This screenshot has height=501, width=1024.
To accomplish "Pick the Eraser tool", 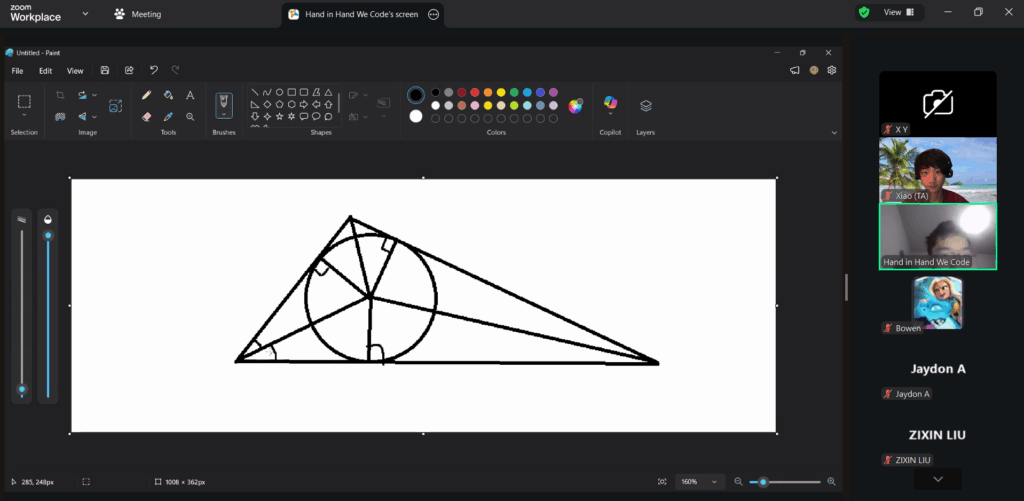I will click(x=147, y=116).
